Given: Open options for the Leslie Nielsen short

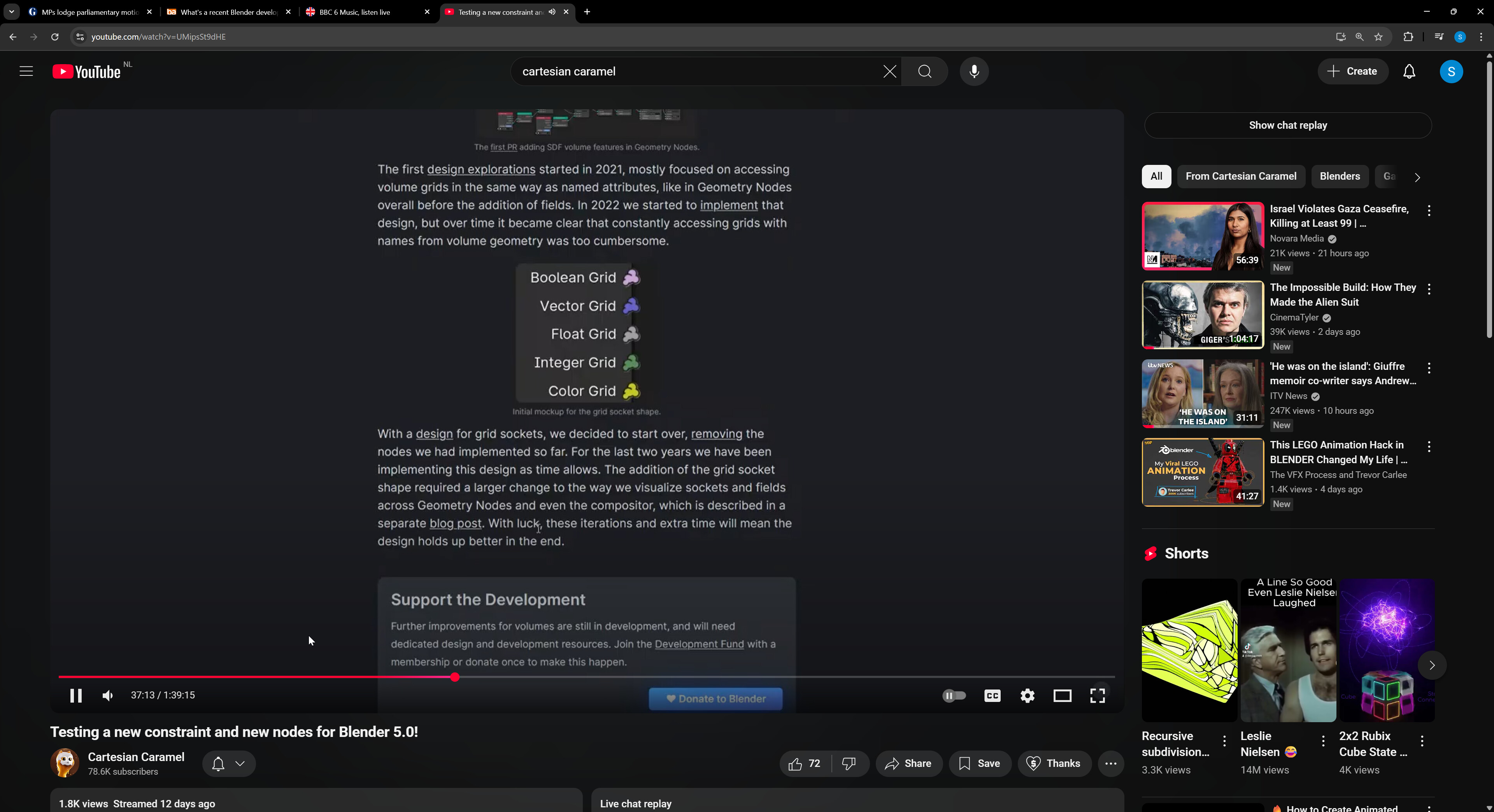Looking at the screenshot, I should [1323, 741].
